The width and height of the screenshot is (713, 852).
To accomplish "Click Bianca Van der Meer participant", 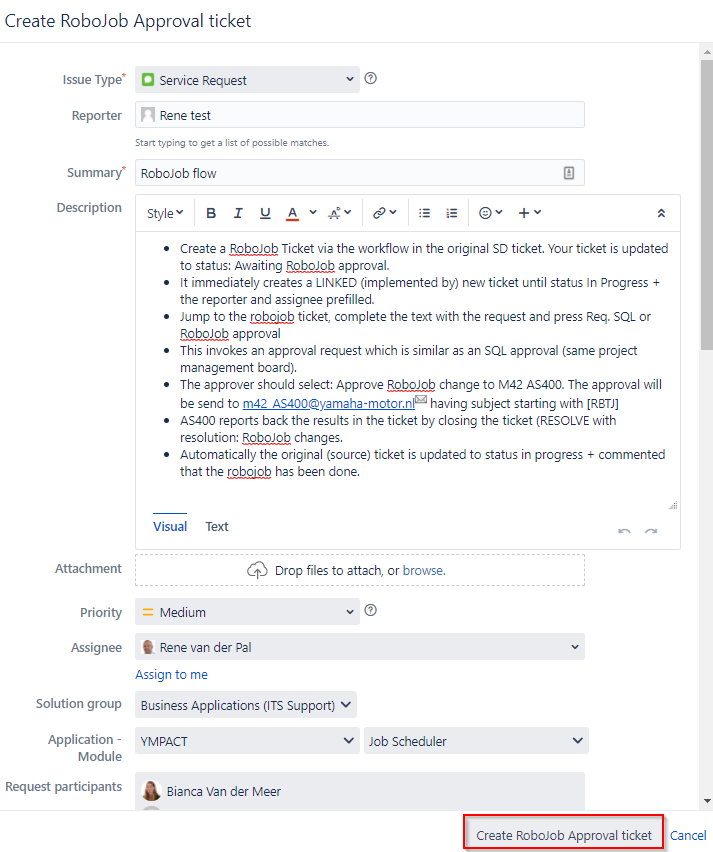I will 223,791.
